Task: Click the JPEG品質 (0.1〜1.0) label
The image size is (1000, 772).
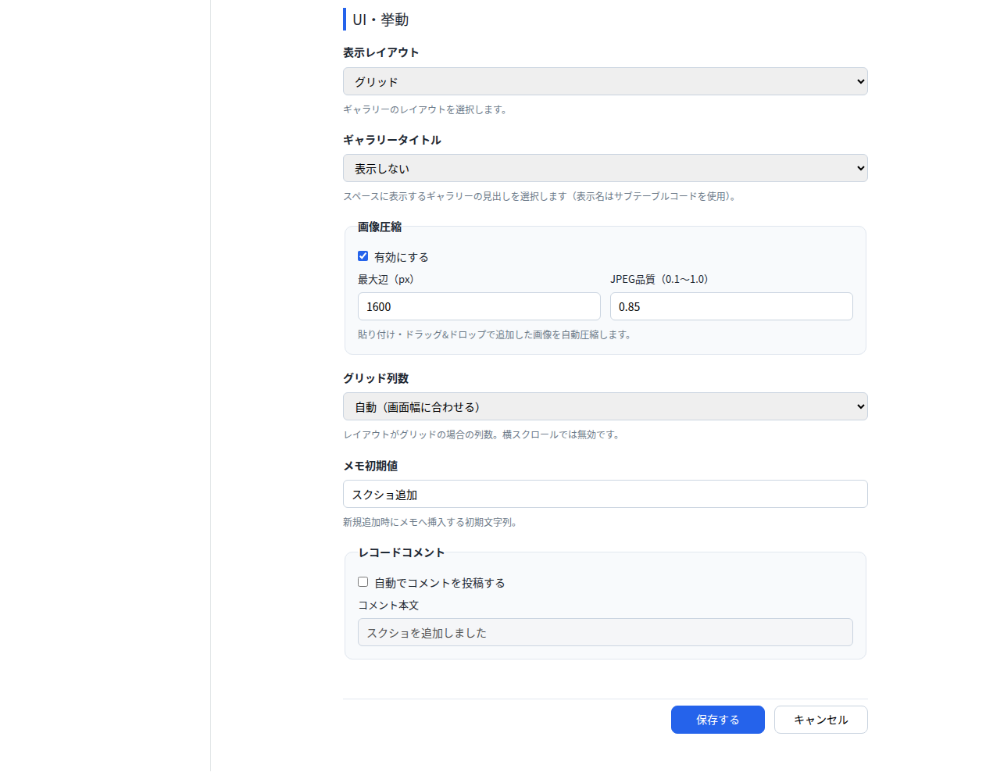Action: (659, 279)
